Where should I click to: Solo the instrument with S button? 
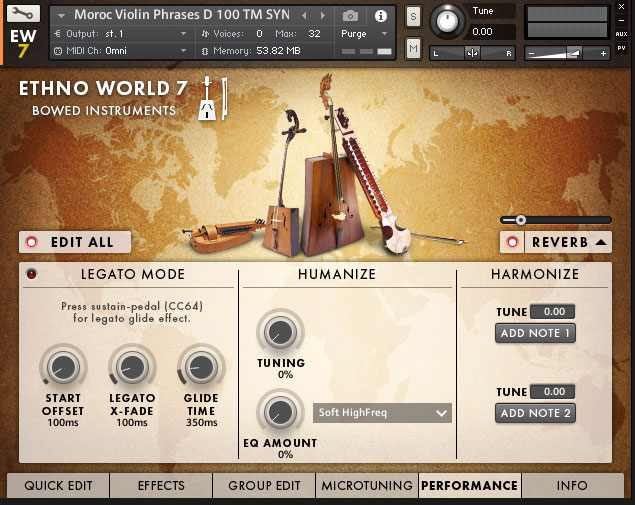click(413, 17)
